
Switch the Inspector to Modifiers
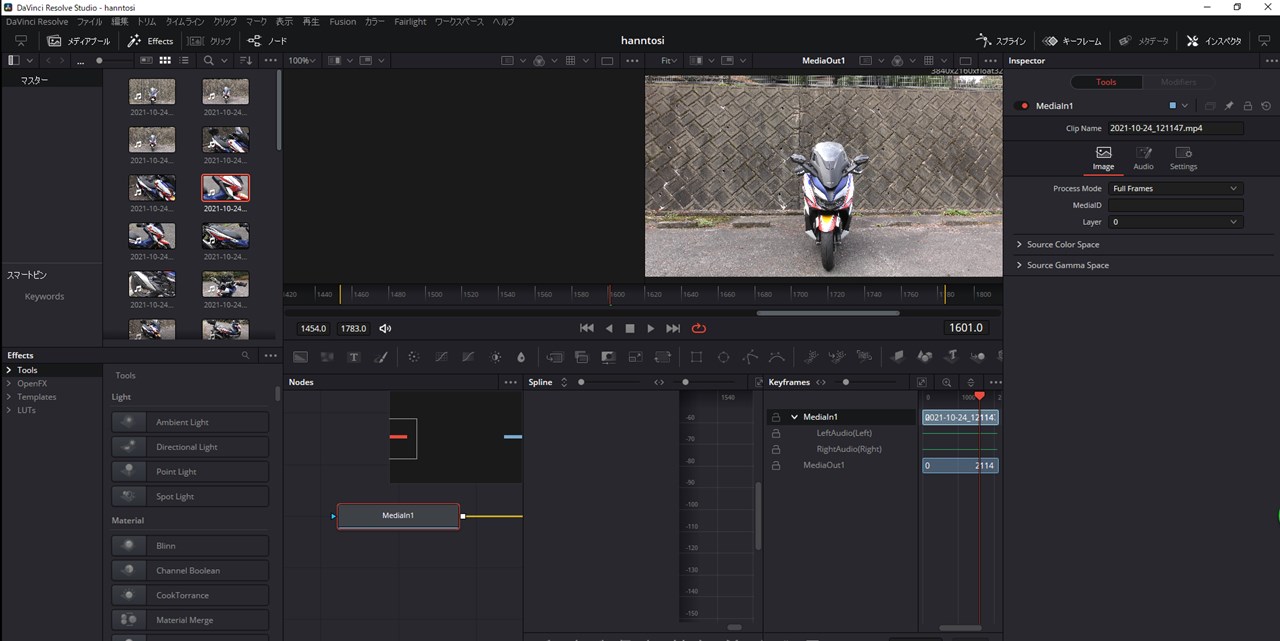(1177, 82)
